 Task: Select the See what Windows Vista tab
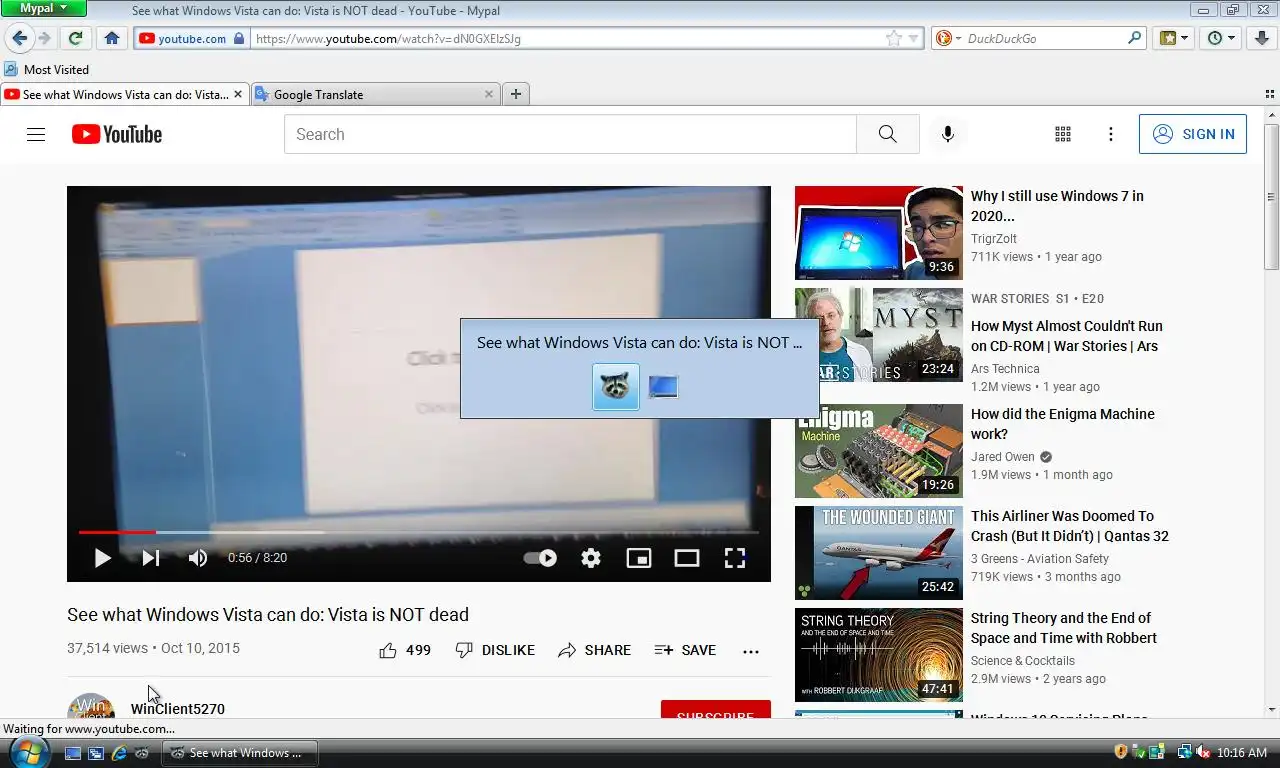click(x=124, y=94)
